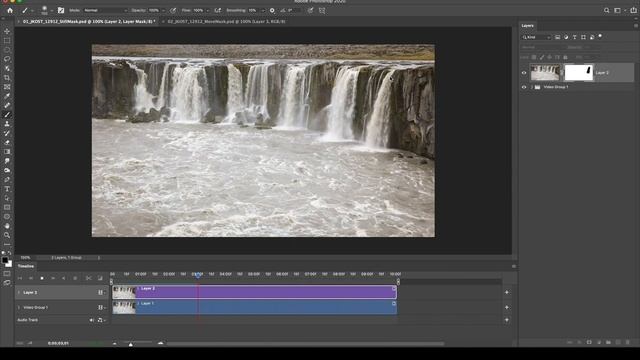Switch to the MoveMask.psd document tab
This screenshot has width=640, height=360.
pos(226,21)
